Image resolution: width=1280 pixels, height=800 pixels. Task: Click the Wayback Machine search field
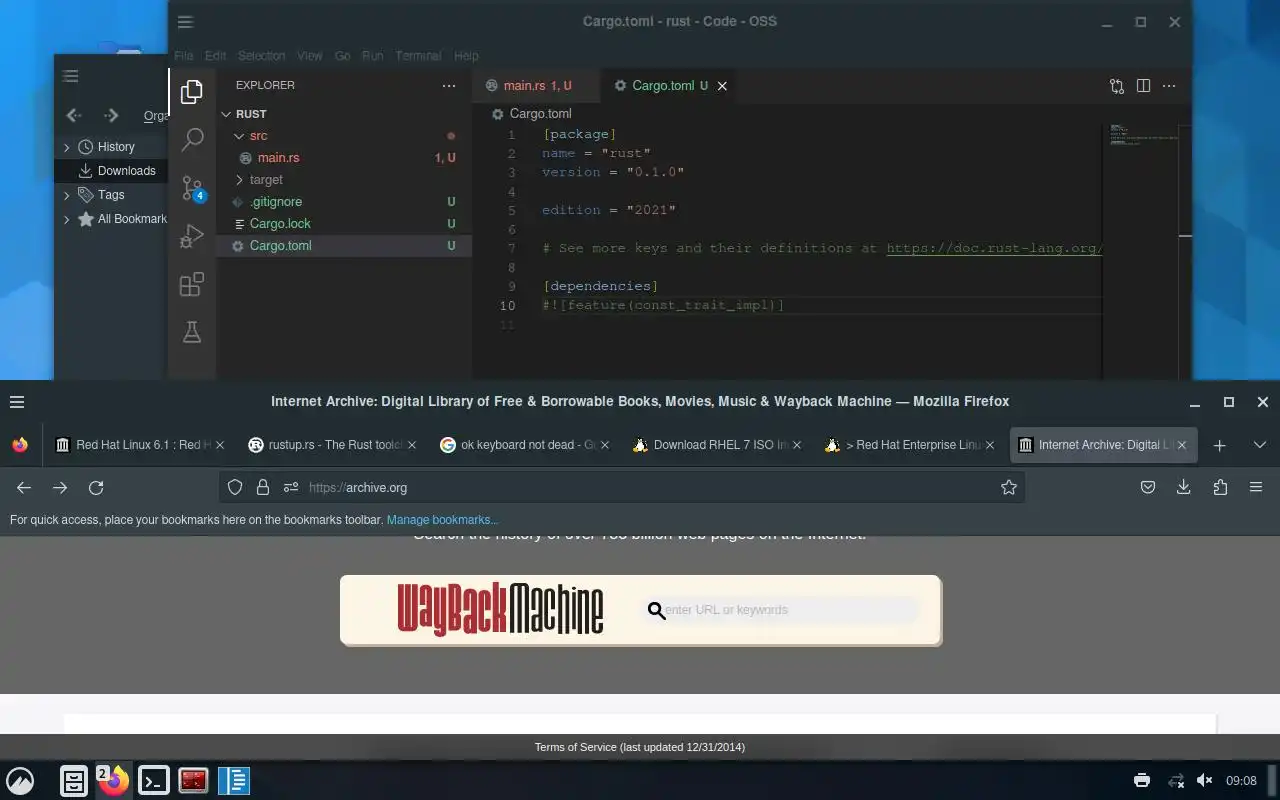click(x=781, y=610)
